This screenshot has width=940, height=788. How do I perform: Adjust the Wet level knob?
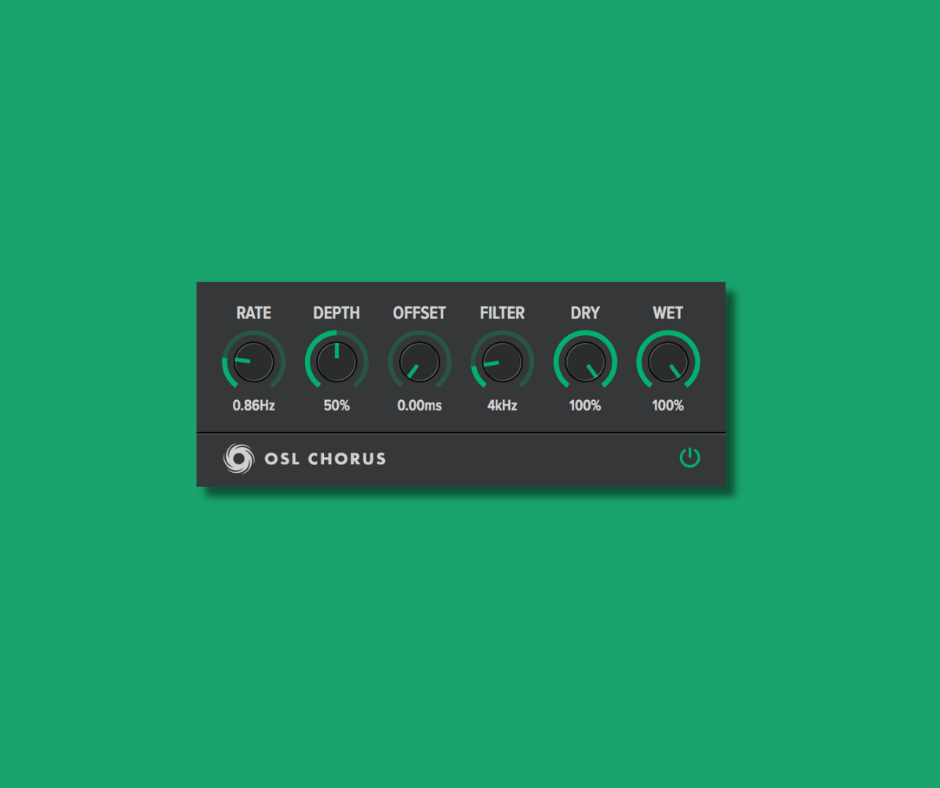667,362
